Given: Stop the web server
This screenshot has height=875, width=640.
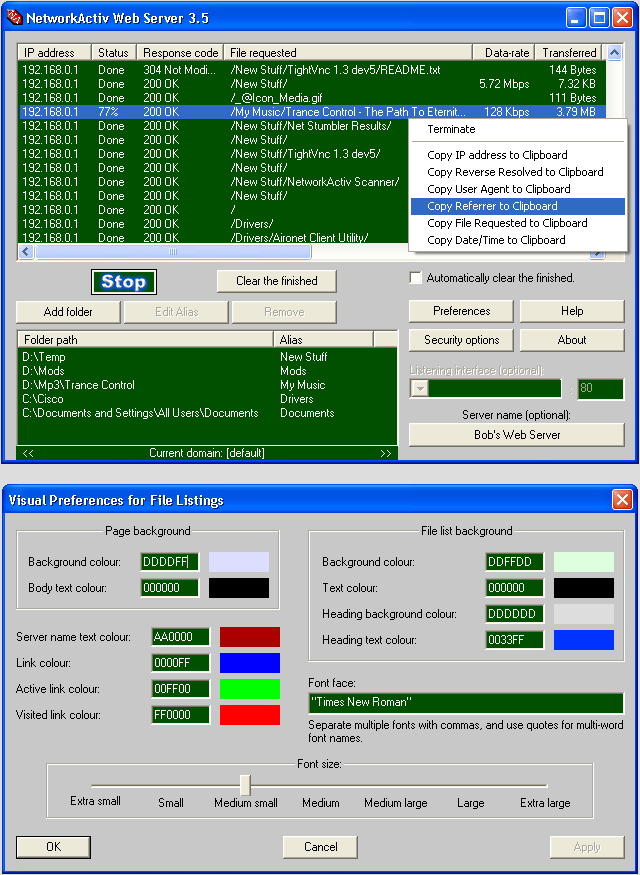Looking at the screenshot, I should (x=123, y=282).
